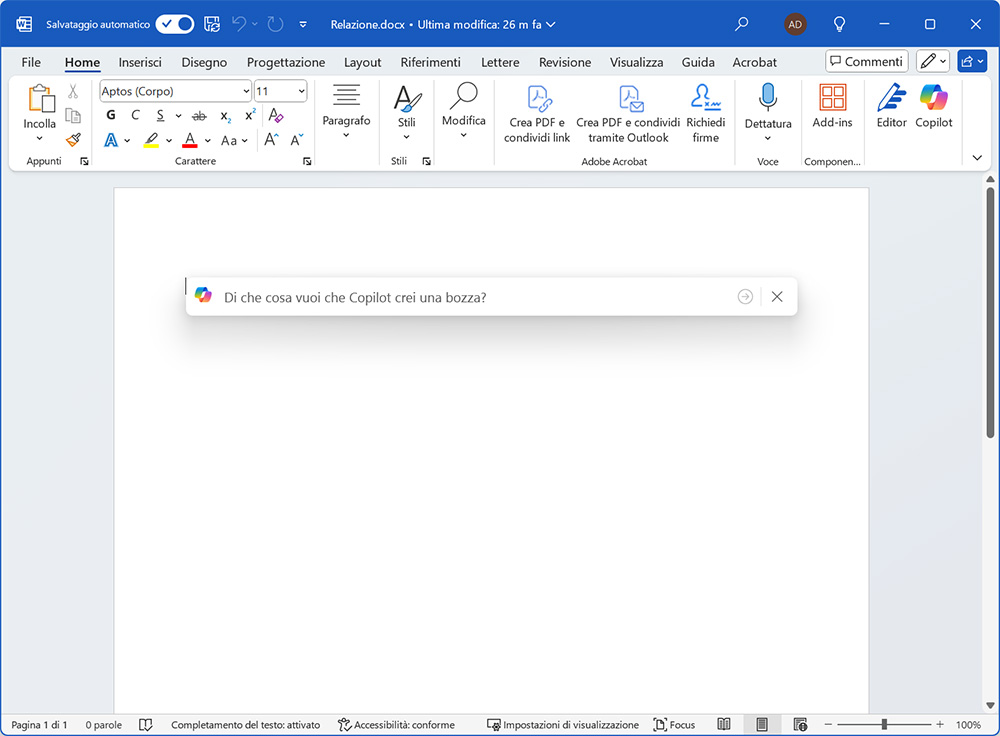The image size is (1000, 736).
Task: Clear all formatting with eraser icon
Action: point(276,116)
